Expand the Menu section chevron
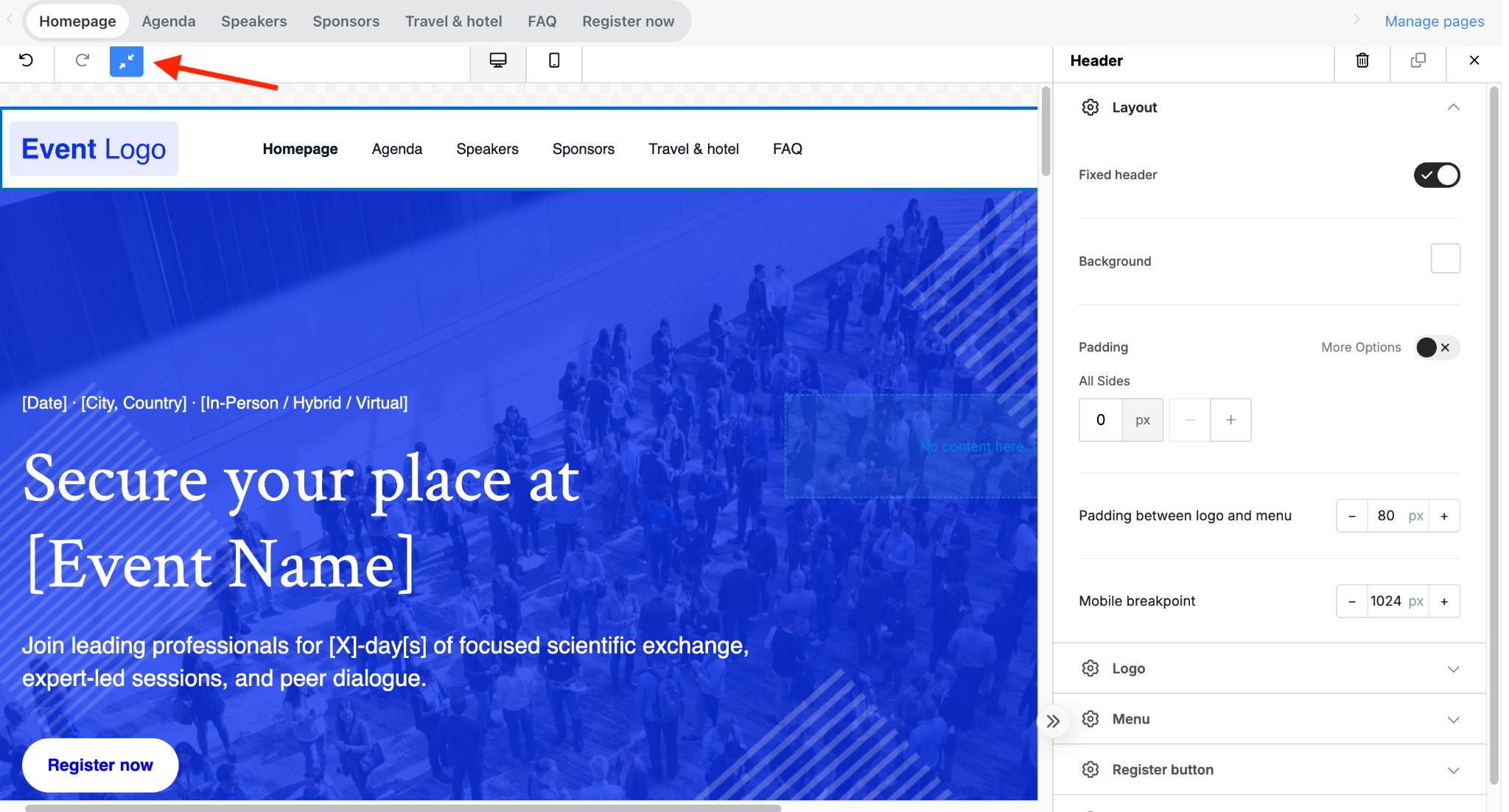This screenshot has width=1509, height=812. tap(1453, 720)
